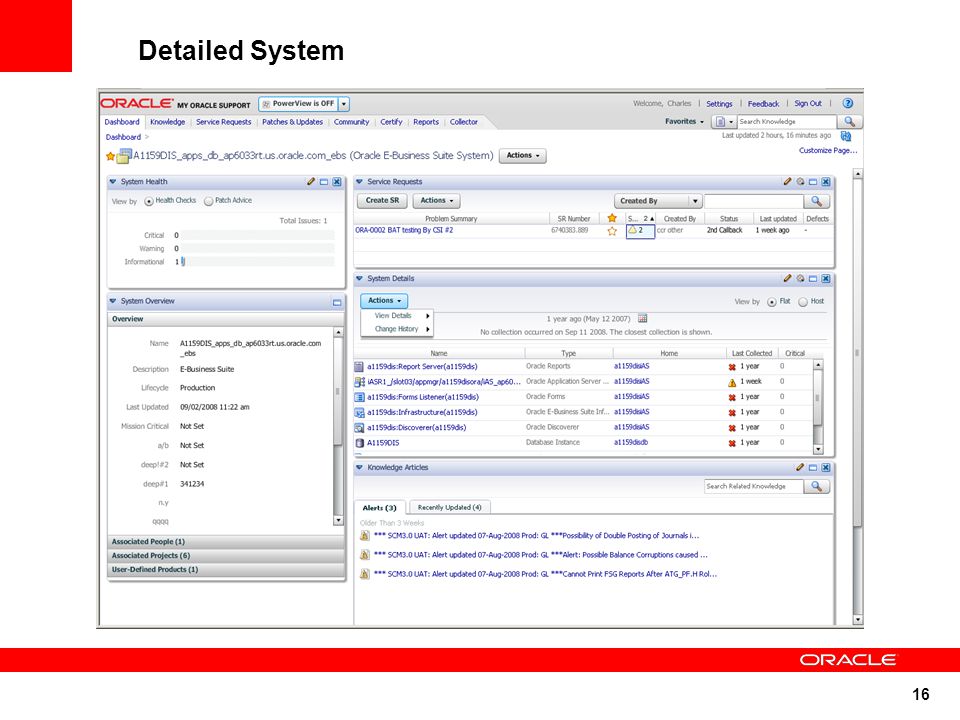960x720 pixels.
Task: Click the Critical issues bar
Action: pos(257,235)
